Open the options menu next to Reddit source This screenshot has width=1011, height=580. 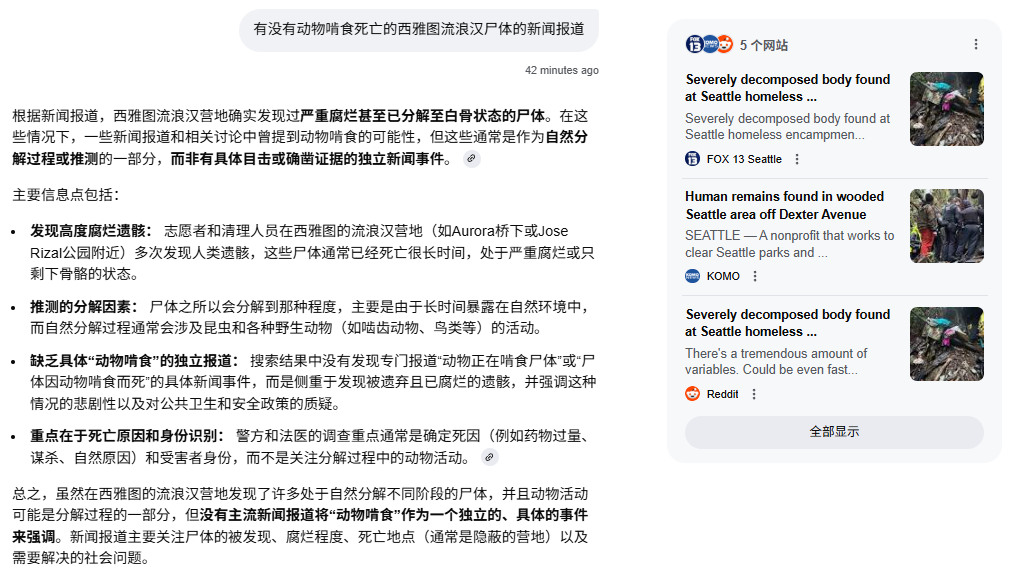click(x=754, y=394)
